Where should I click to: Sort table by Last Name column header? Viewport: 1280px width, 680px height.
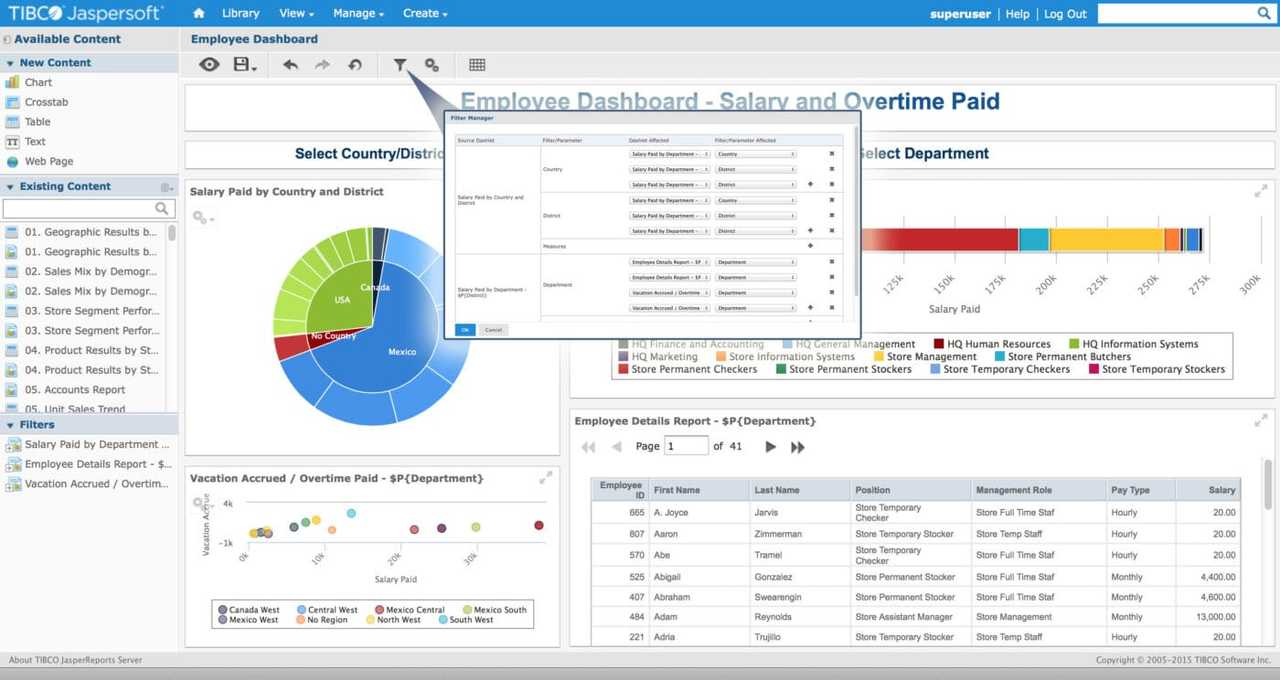pos(799,490)
